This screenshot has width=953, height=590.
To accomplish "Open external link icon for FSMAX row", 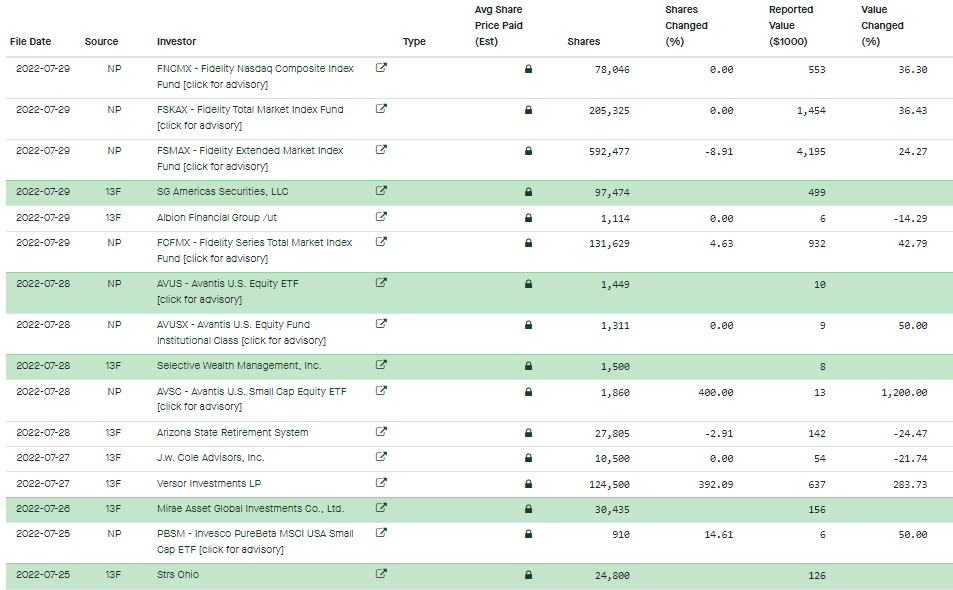I will click(x=381, y=149).
